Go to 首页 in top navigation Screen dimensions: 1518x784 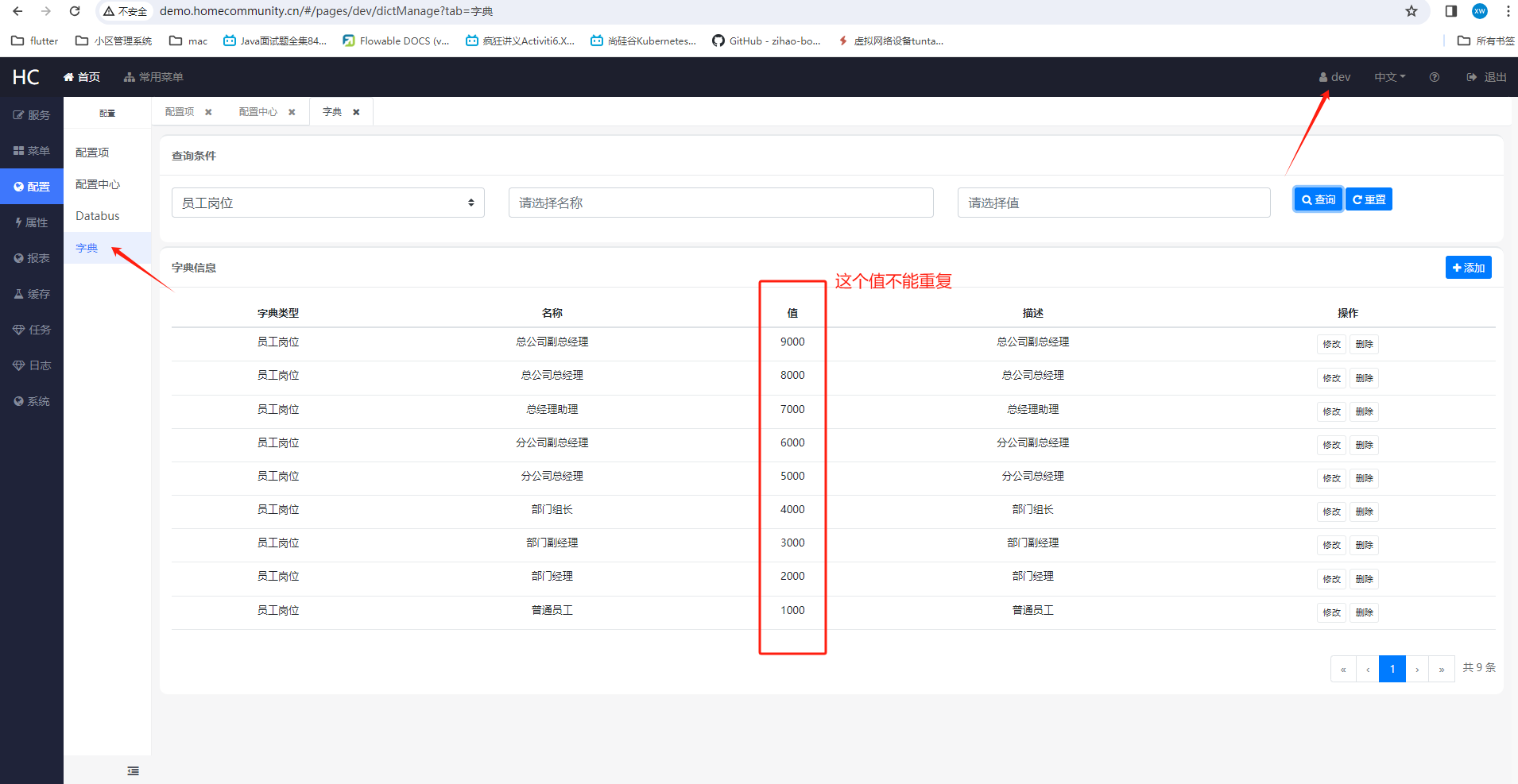pyautogui.click(x=82, y=77)
